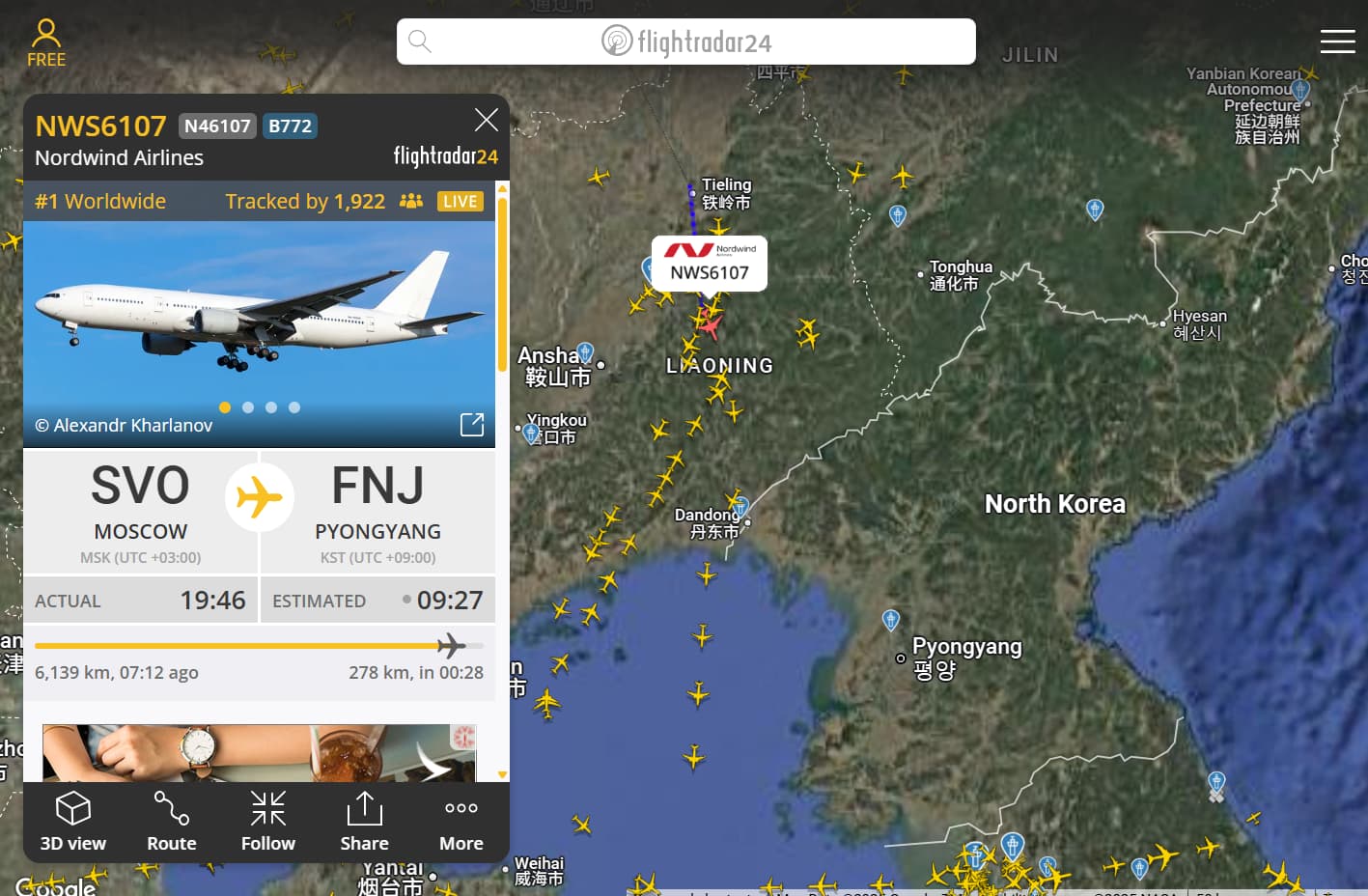Screen dimensions: 1368x896
Task: Open aircraft photo in external link
Action: pyautogui.click(x=472, y=424)
